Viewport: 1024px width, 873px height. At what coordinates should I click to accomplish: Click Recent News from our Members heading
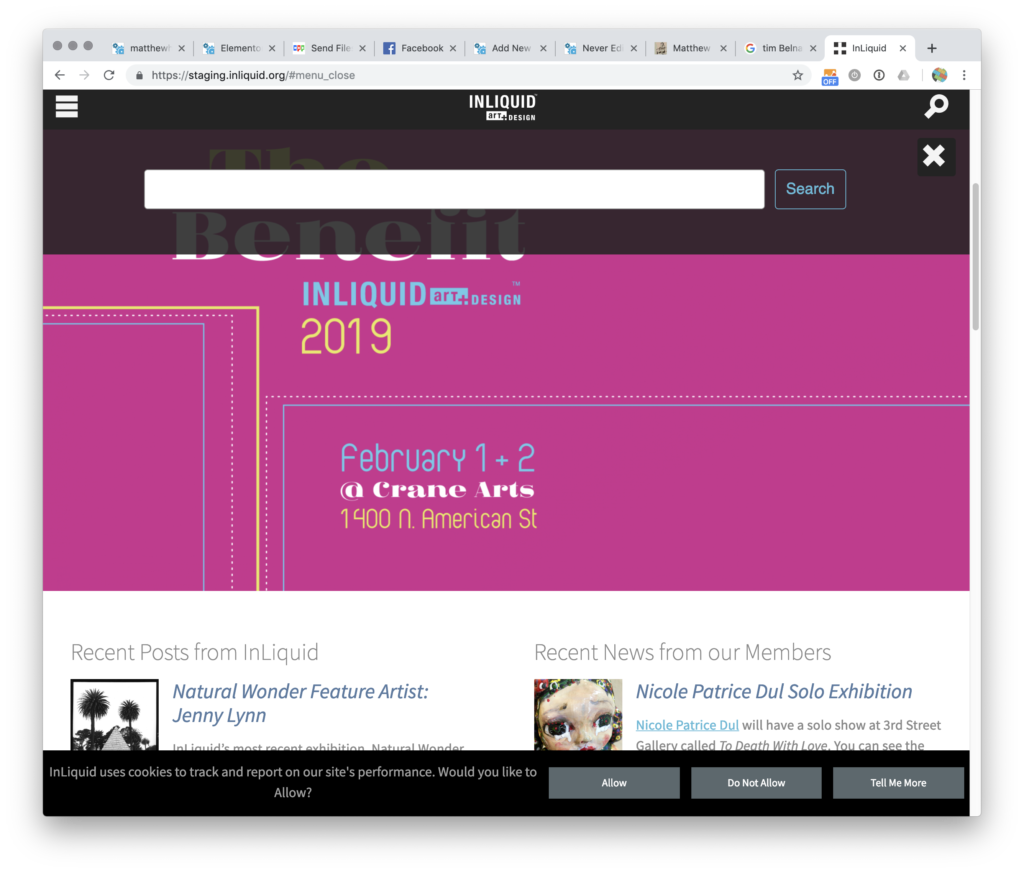tap(682, 652)
